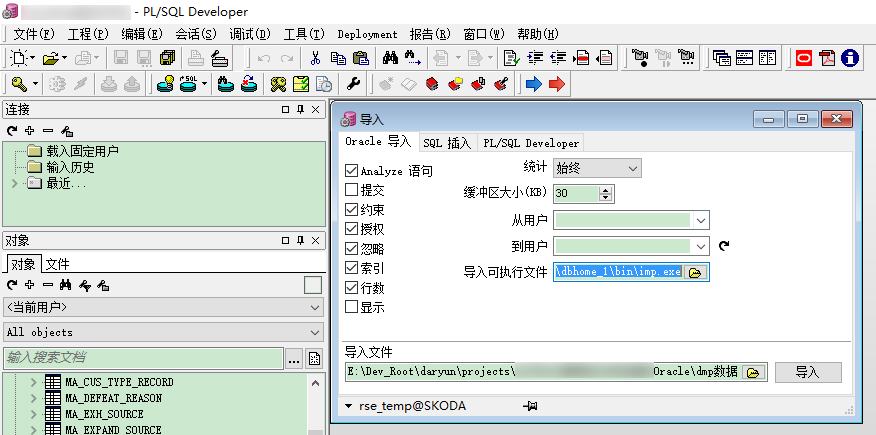
Task: Click the refresh icon beside 到用户 combo
Action: pyautogui.click(x=724, y=246)
